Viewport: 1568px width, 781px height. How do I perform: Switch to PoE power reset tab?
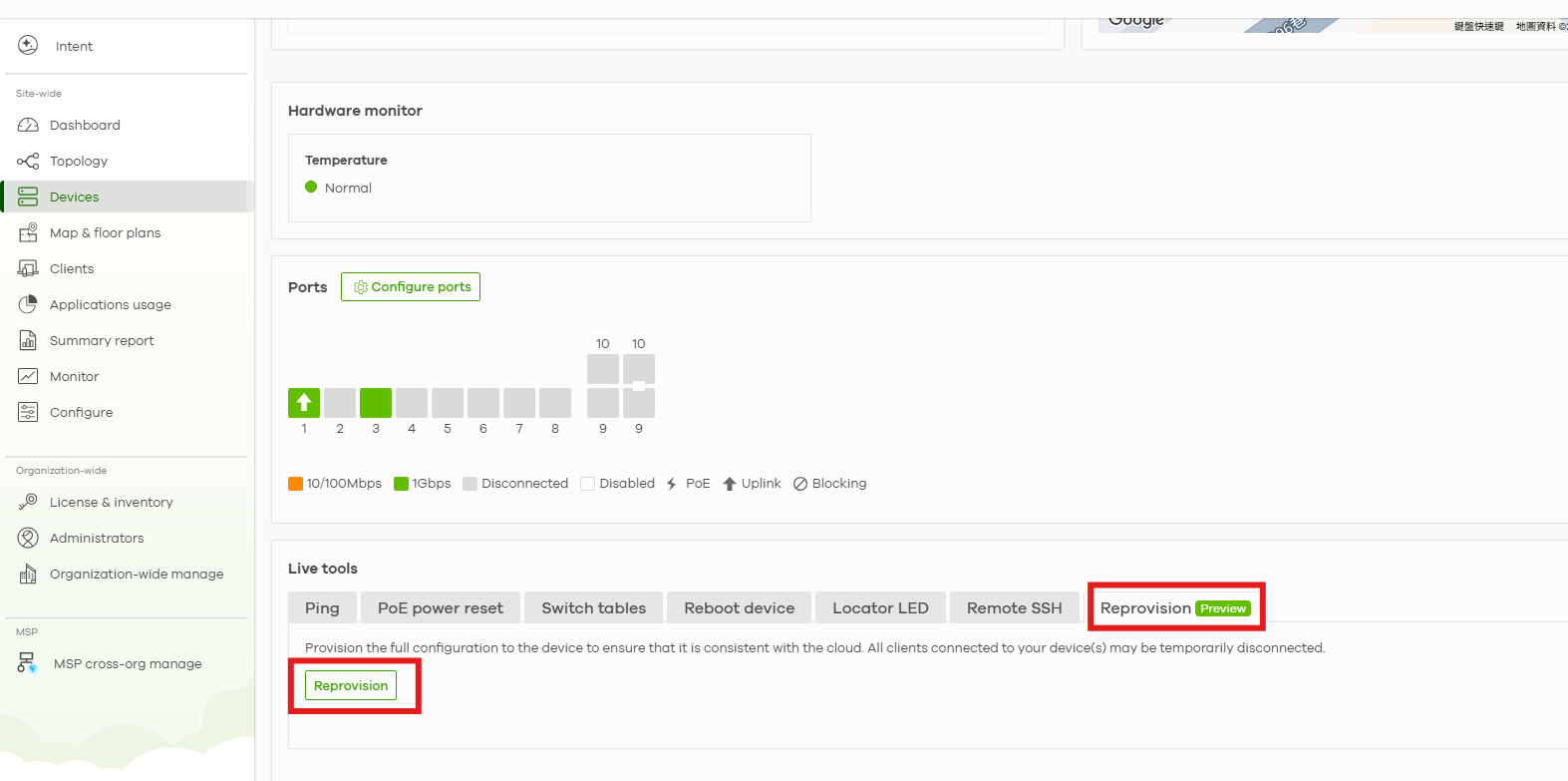pos(441,607)
